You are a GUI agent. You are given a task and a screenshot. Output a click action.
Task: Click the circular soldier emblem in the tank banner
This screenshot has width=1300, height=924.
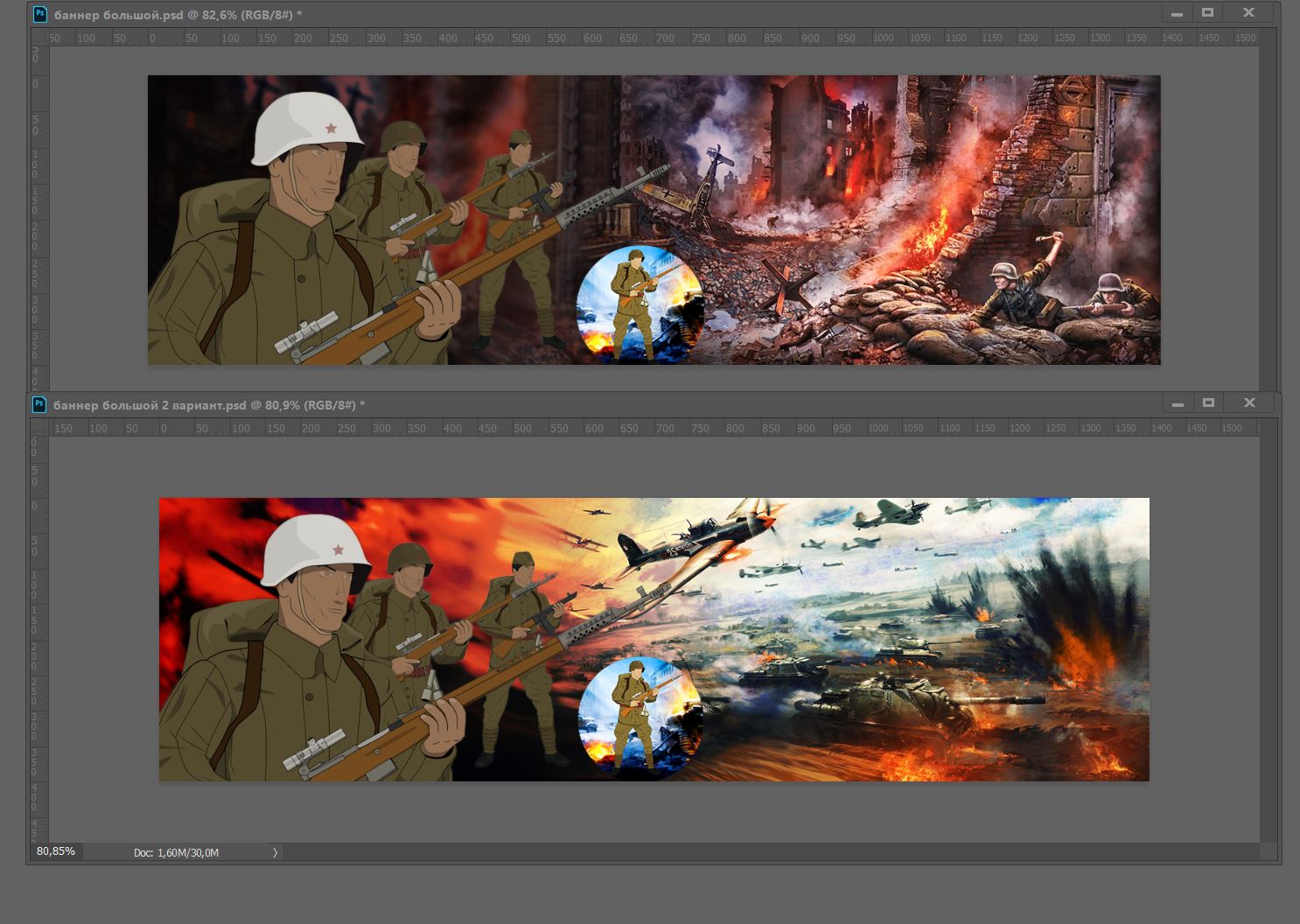pos(640,716)
